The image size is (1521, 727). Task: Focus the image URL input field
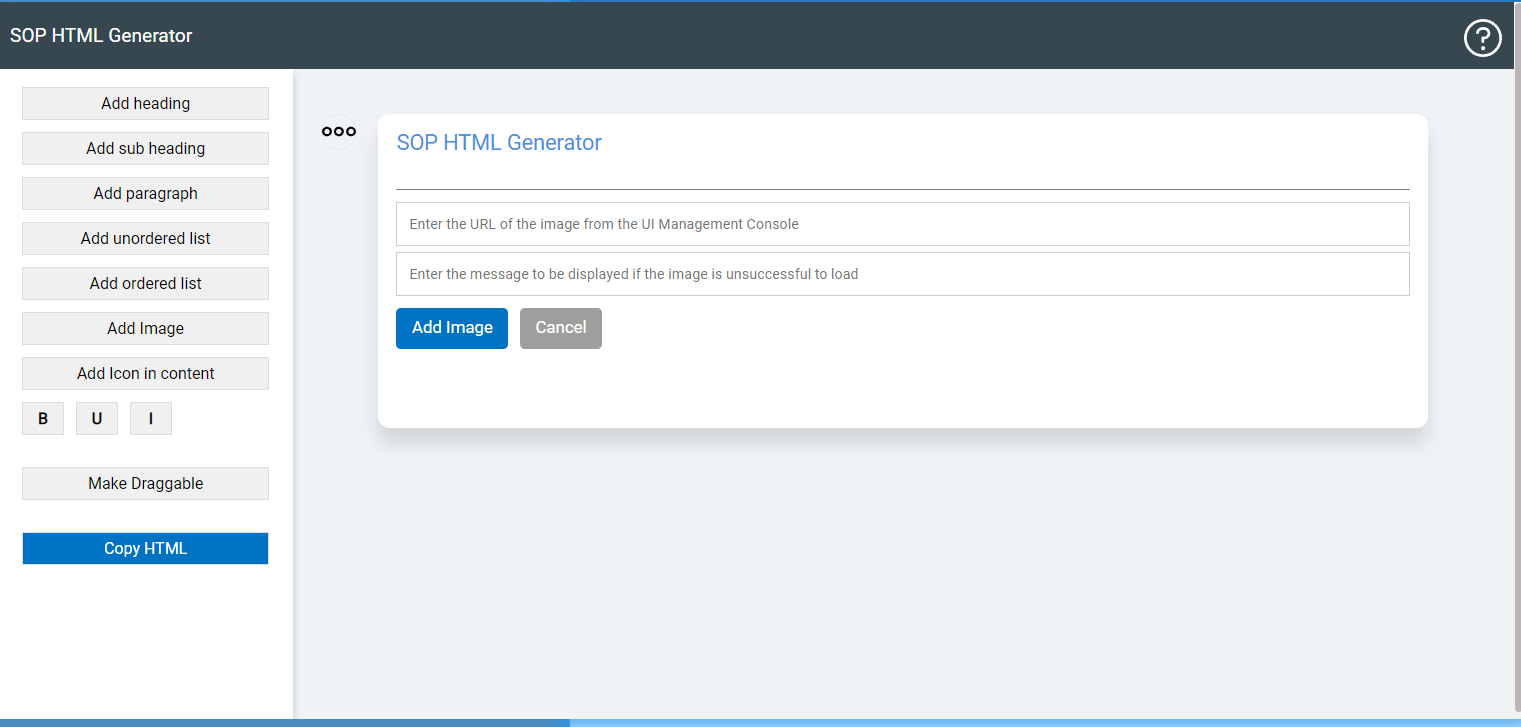tap(902, 224)
